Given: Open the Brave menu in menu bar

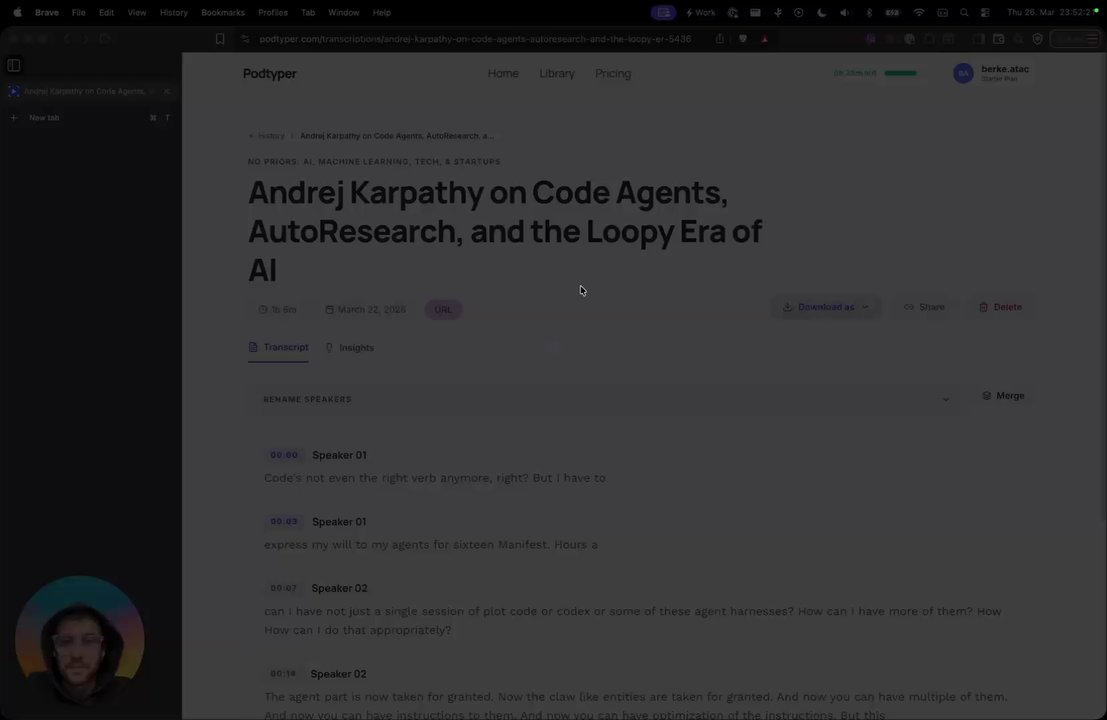Looking at the screenshot, I should (47, 13).
